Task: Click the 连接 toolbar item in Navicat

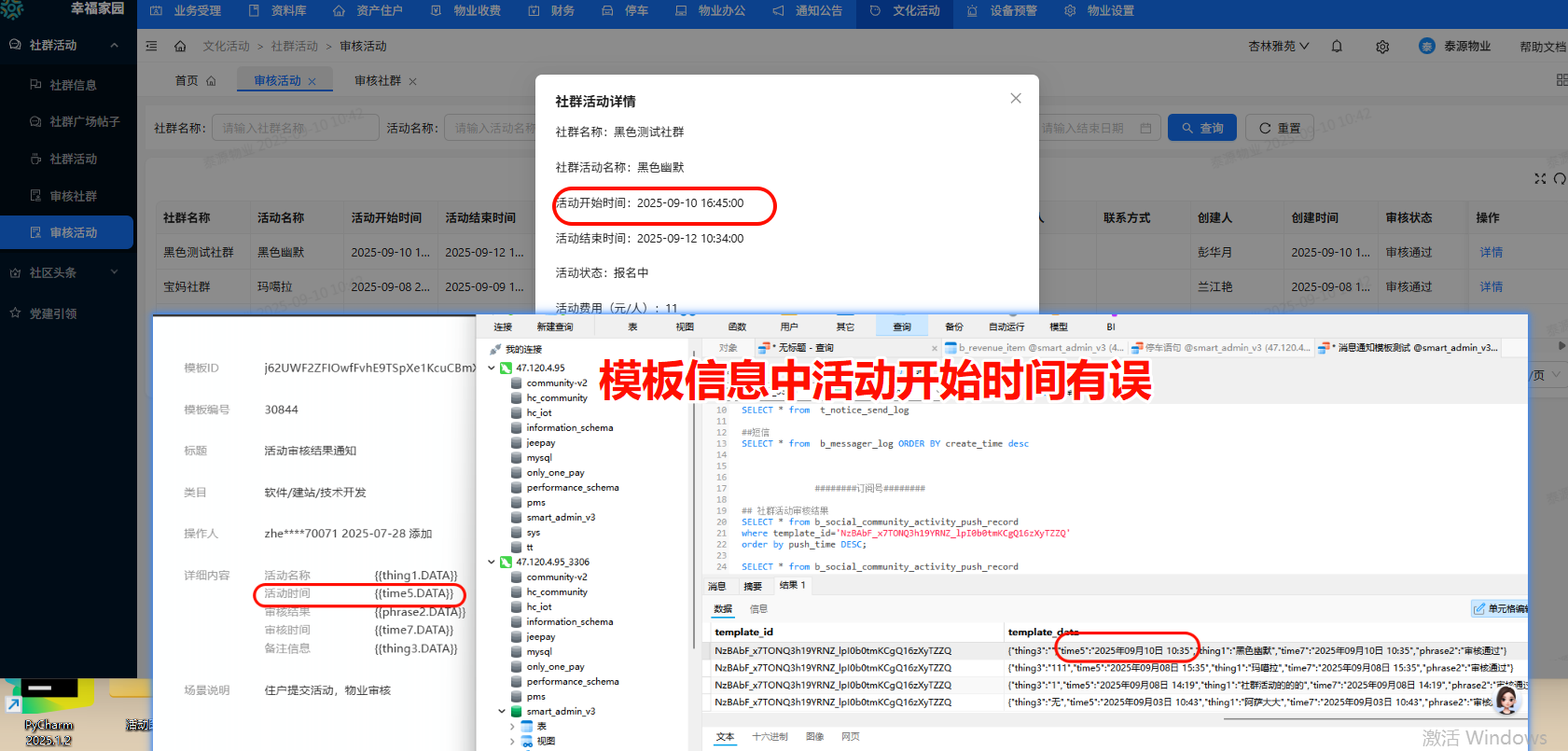Action: (503, 327)
